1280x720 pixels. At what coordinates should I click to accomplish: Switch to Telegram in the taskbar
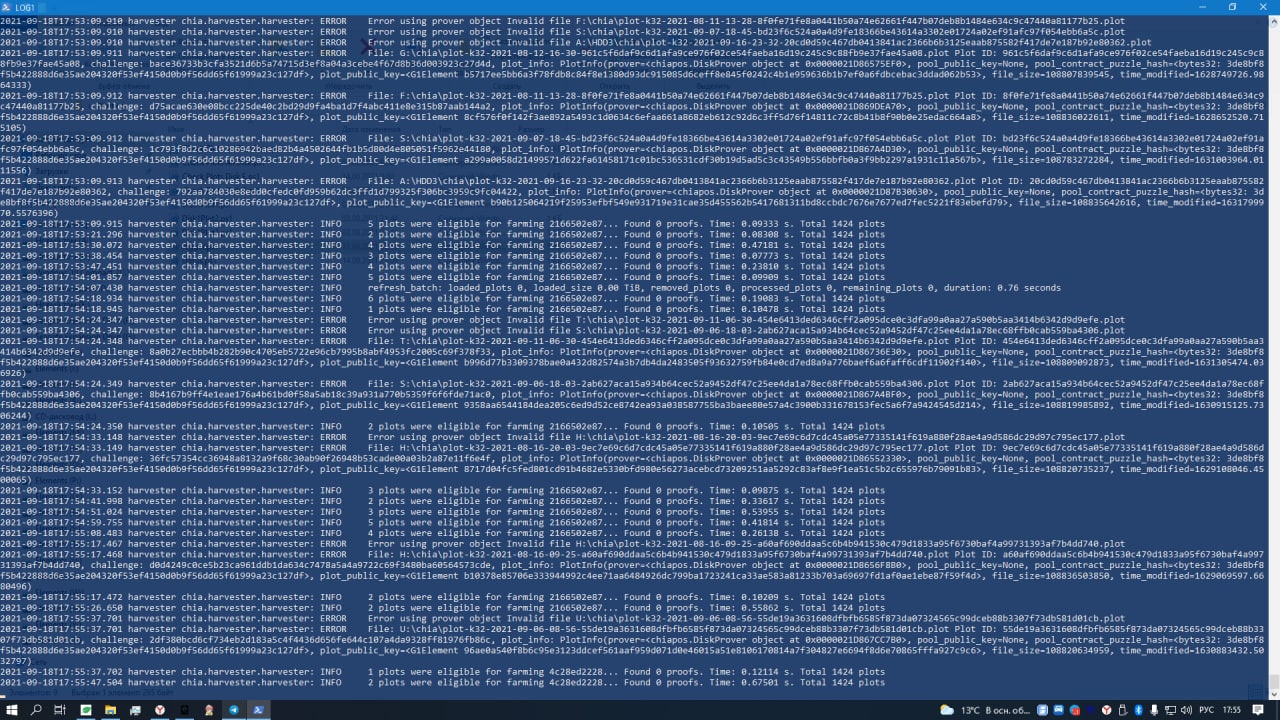234,710
